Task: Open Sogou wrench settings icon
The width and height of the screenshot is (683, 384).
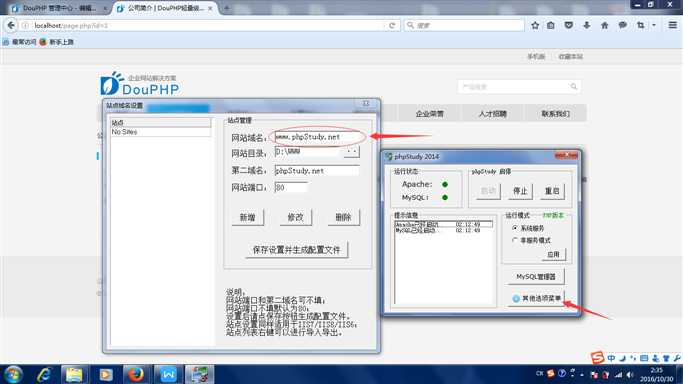Action: pos(676,358)
